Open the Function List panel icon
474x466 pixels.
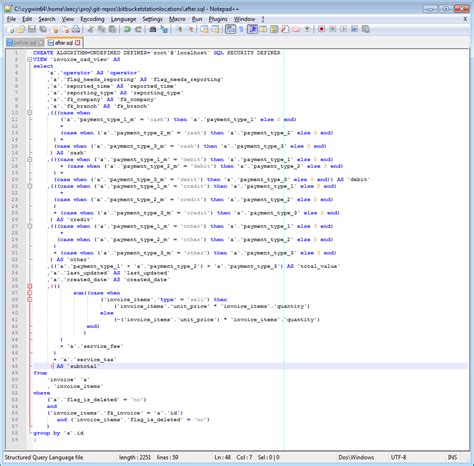tap(285, 29)
